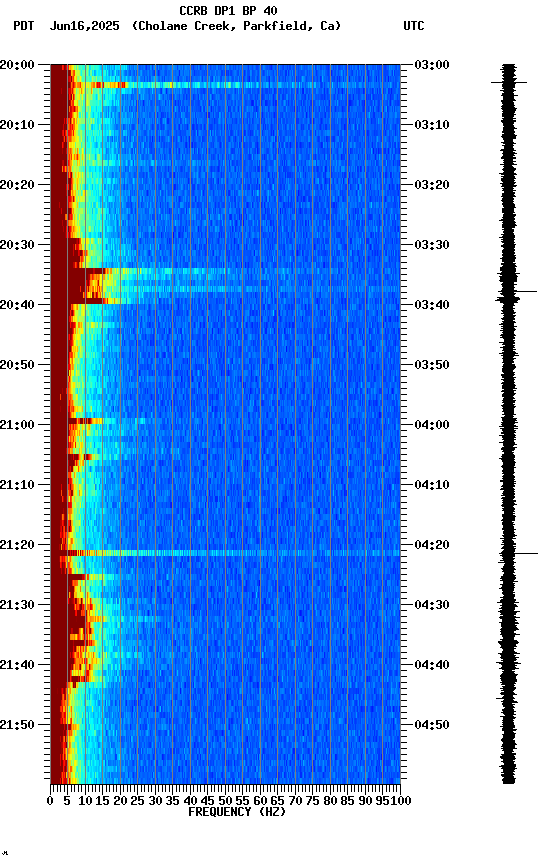The height and width of the screenshot is (864, 552).
Task: Click the 03:50 UTC time label
Action: [x=432, y=365]
